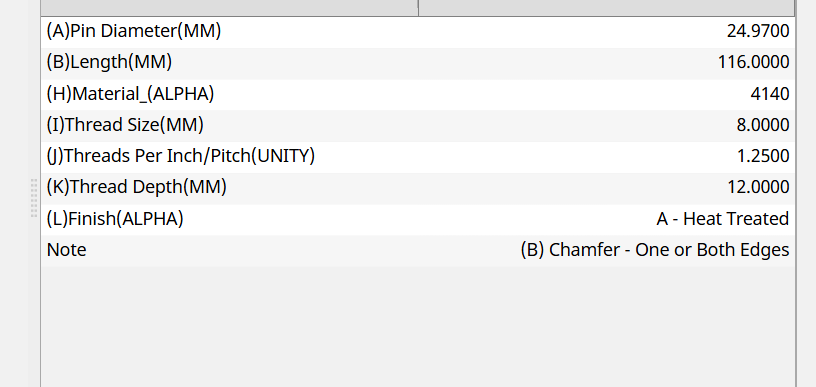This screenshot has width=816, height=387.
Task: Click the dotted panel splitter grip handle
Action: 34,198
